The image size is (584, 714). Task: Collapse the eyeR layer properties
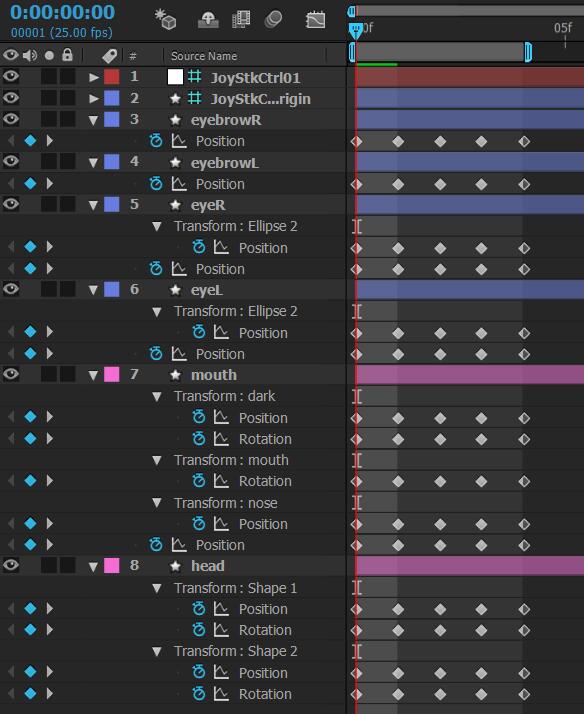pos(93,205)
